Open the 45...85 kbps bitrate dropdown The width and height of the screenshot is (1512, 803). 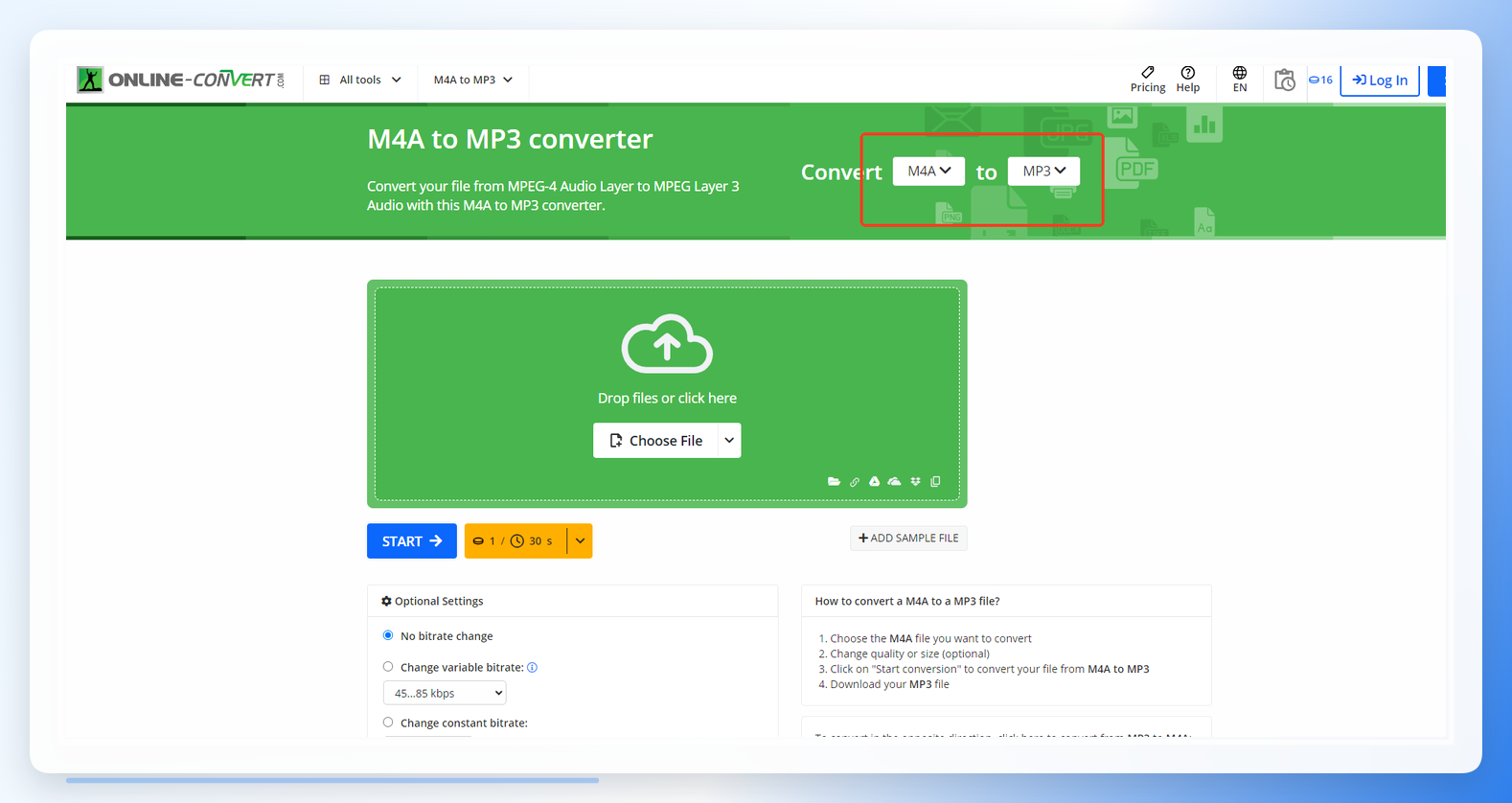click(x=445, y=693)
